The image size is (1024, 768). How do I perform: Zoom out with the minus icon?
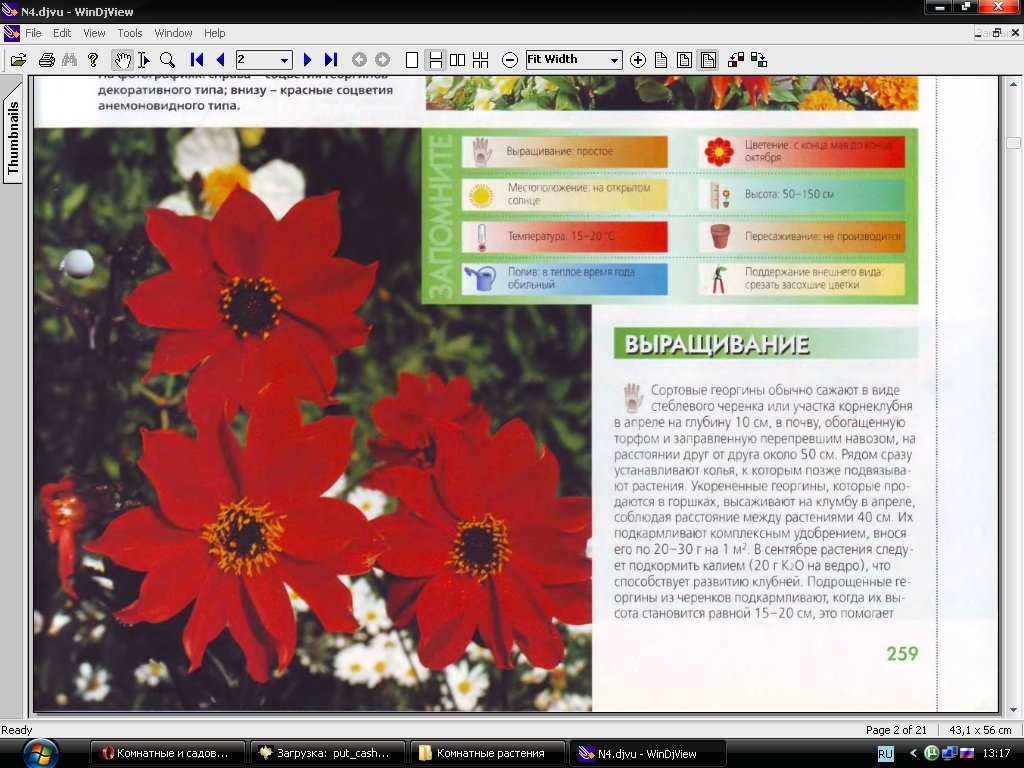[509, 60]
